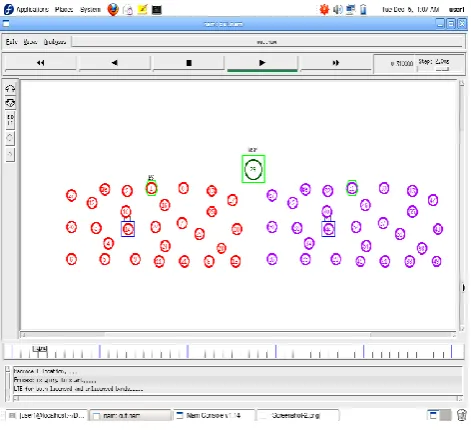The height and width of the screenshot is (430, 471).
Task: Click the user1 label in top panel
Action: 456,9
